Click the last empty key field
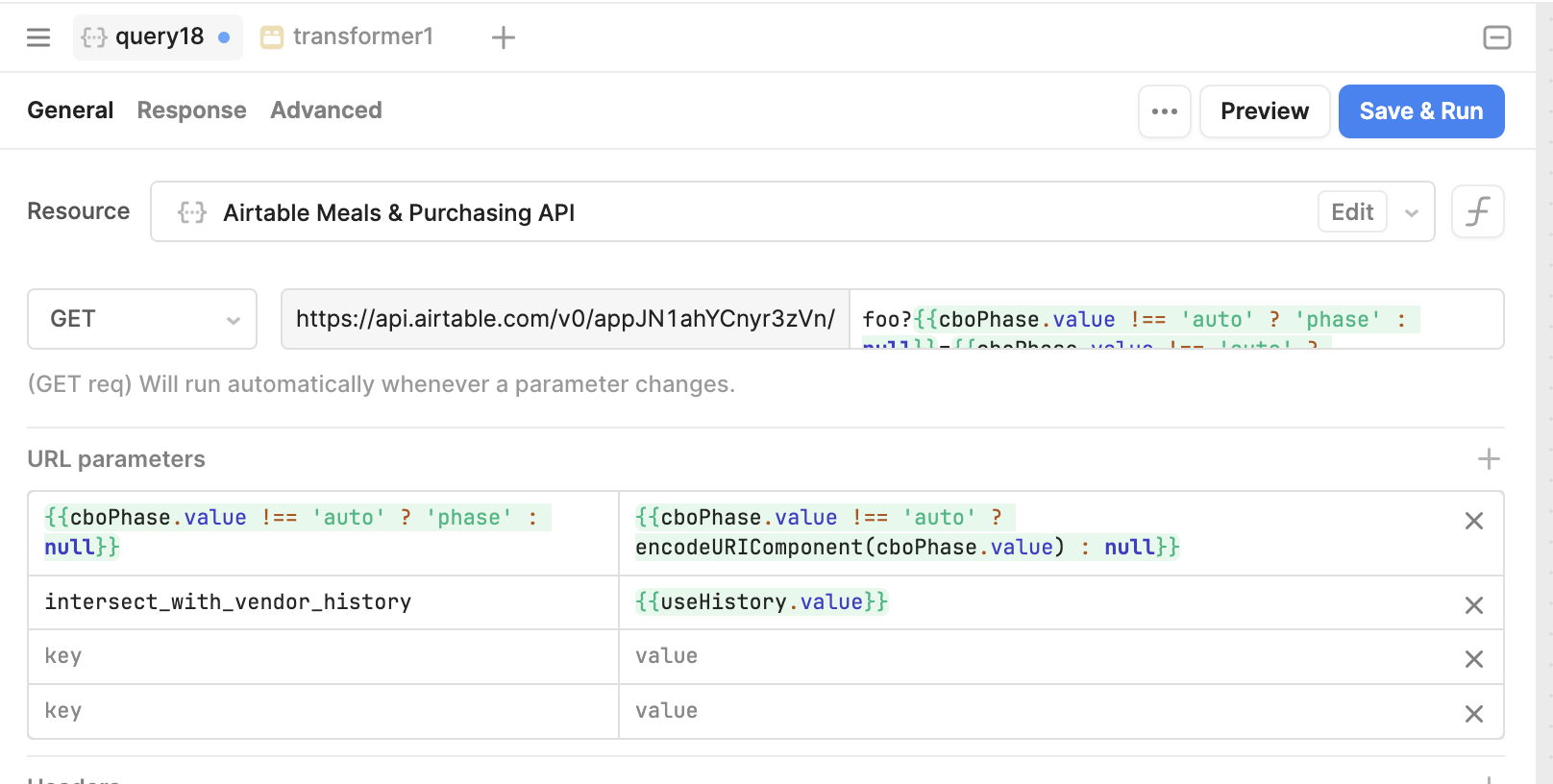The width and height of the screenshot is (1553, 784). pos(323,711)
